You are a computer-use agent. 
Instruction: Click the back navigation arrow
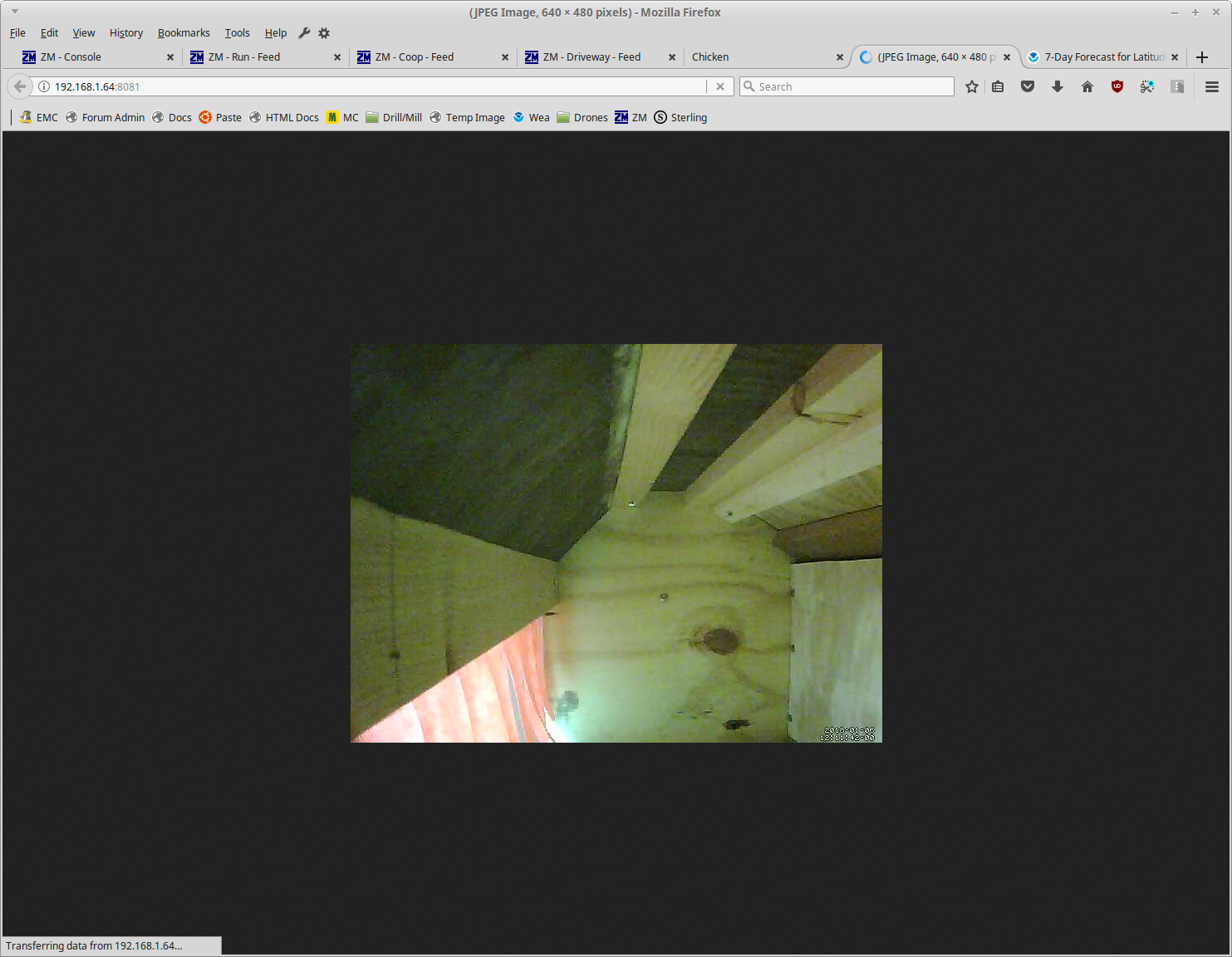point(20,86)
